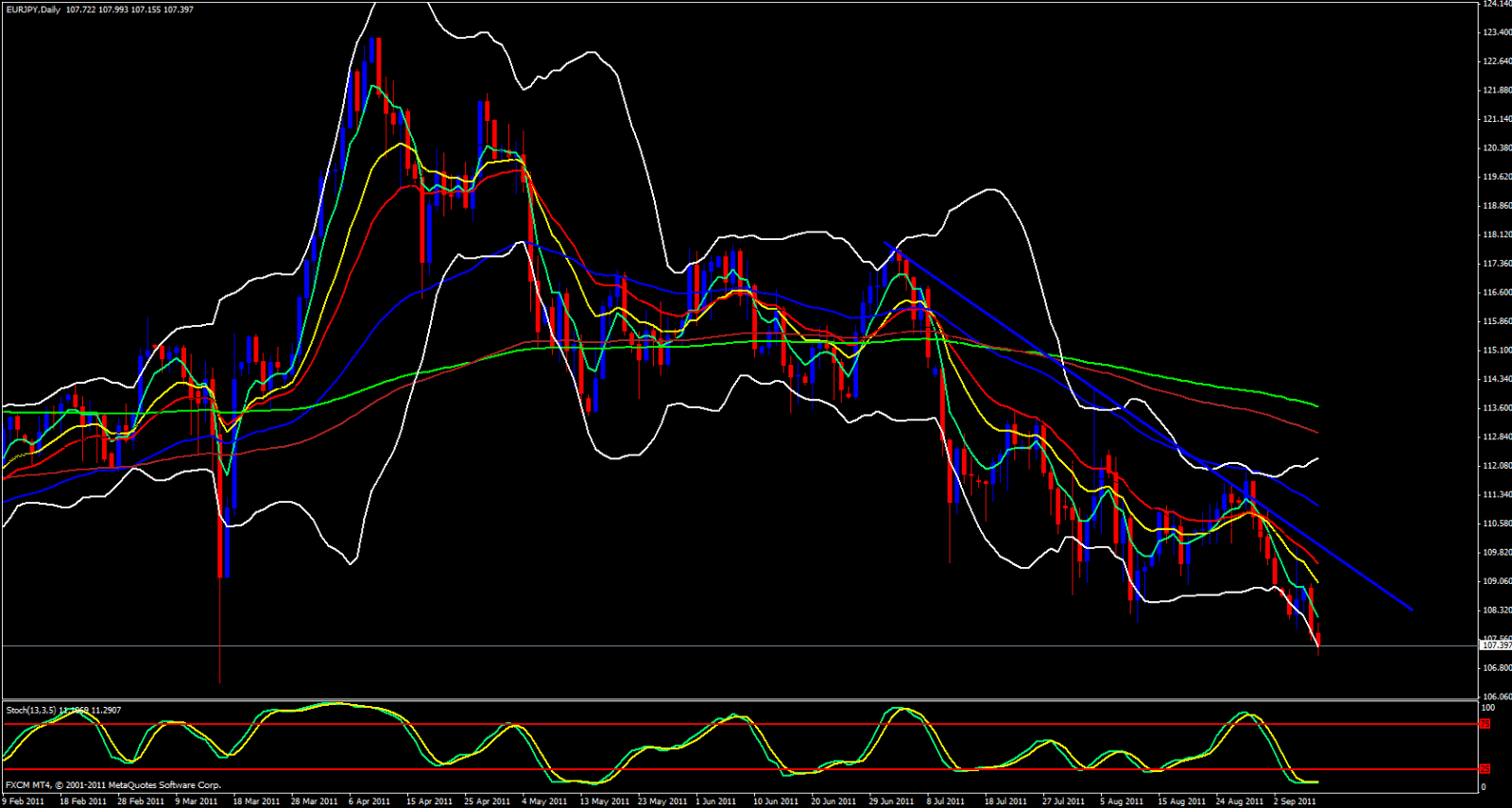This screenshot has height=808, width=1512.
Task: Click the 123.400 price scale label
Action: point(1496,32)
